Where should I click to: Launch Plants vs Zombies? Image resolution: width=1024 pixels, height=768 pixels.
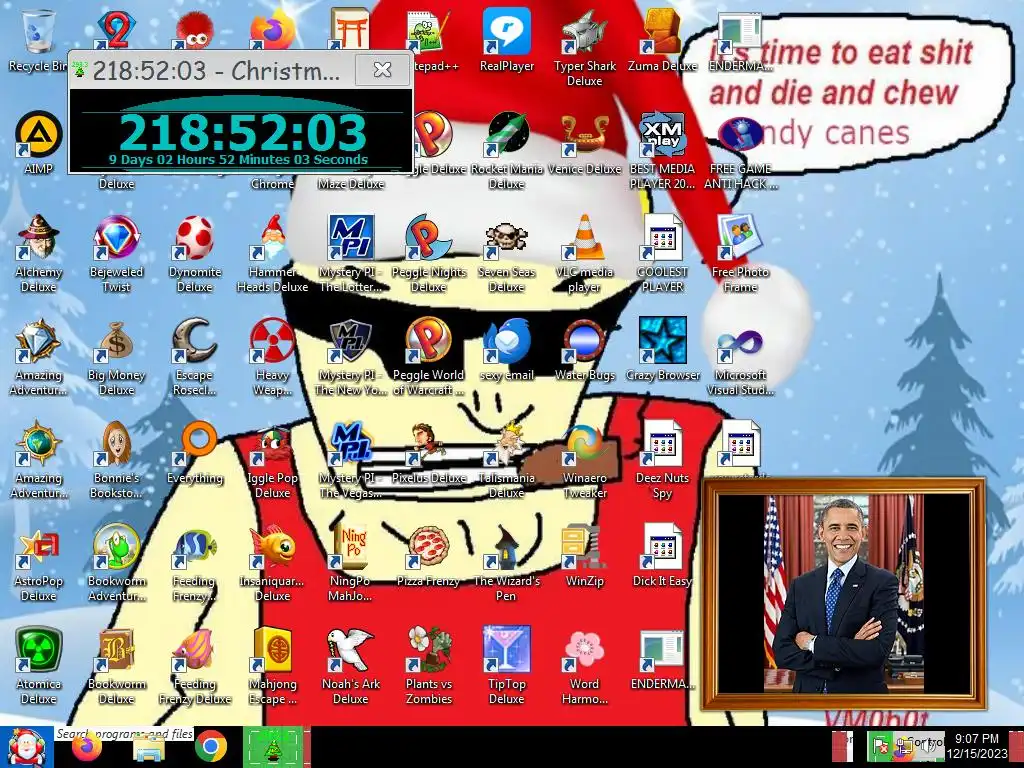[x=428, y=667]
